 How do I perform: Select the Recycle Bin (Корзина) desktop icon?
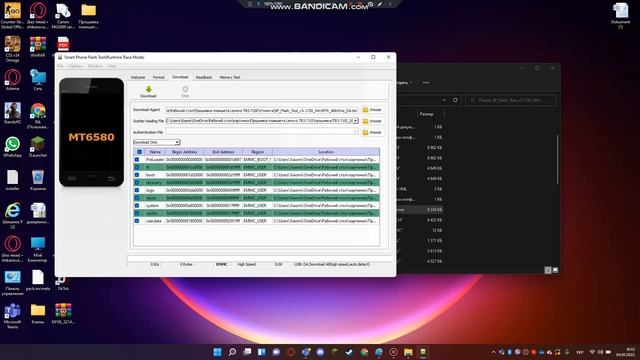click(38, 181)
